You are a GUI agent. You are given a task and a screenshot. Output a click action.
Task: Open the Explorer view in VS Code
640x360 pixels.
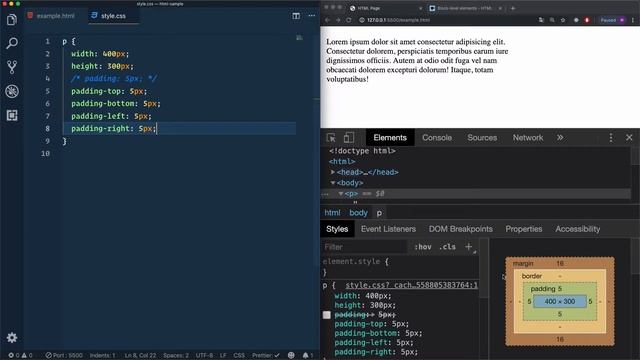(12, 19)
